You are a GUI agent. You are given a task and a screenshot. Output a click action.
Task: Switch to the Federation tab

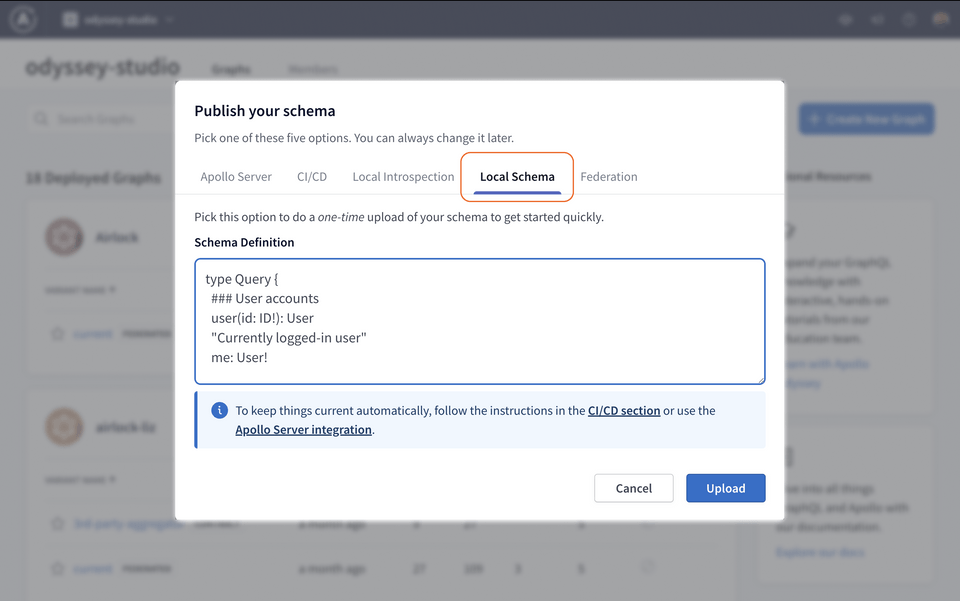click(609, 176)
